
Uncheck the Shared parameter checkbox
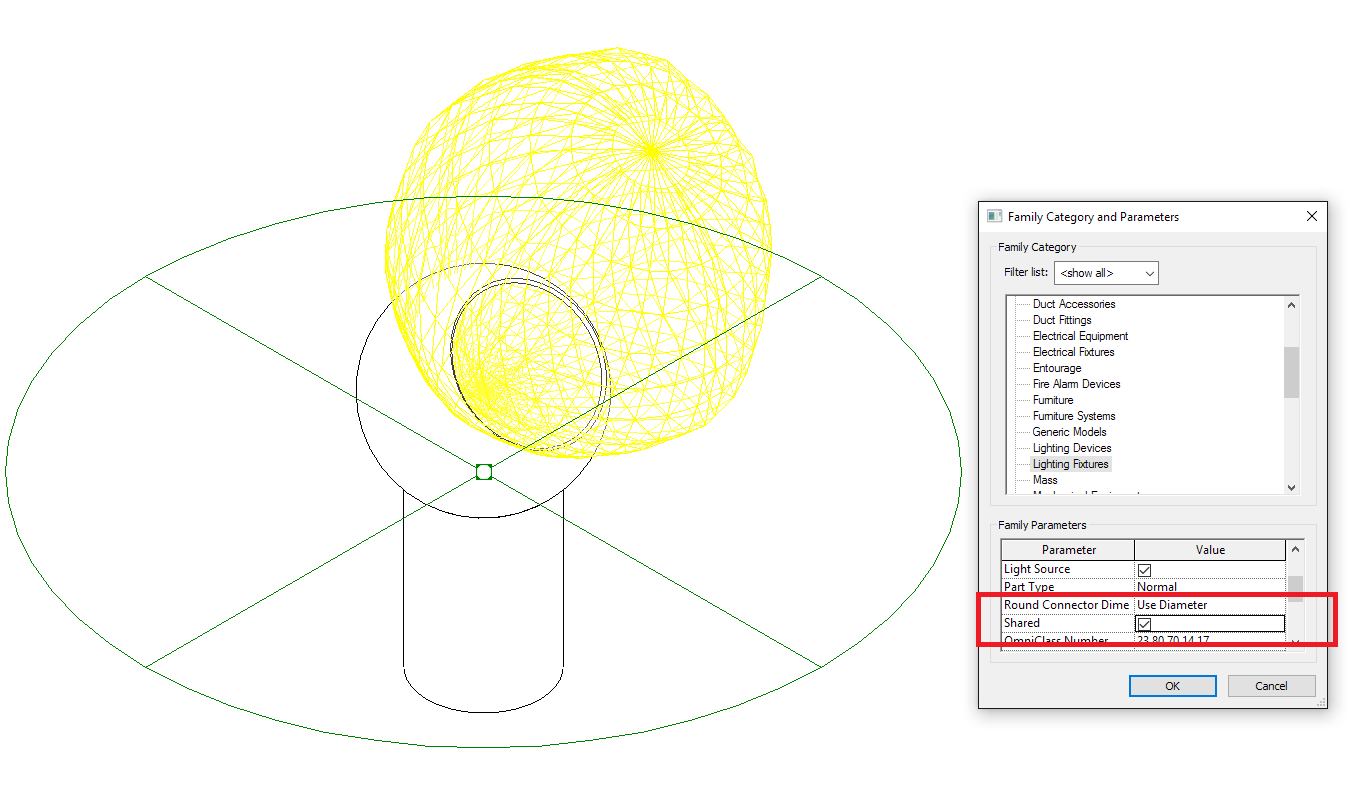coord(1145,624)
